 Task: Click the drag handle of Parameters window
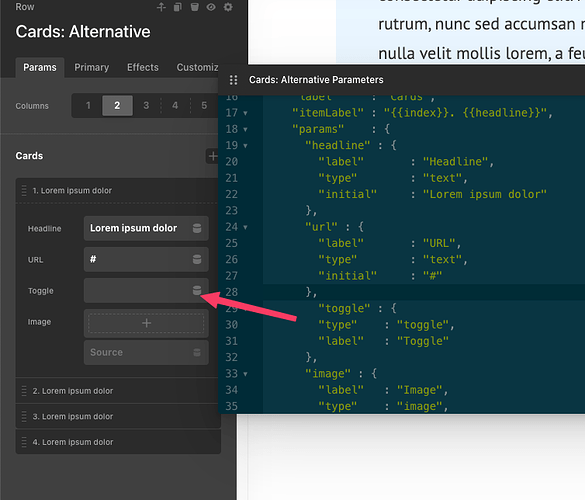click(234, 80)
